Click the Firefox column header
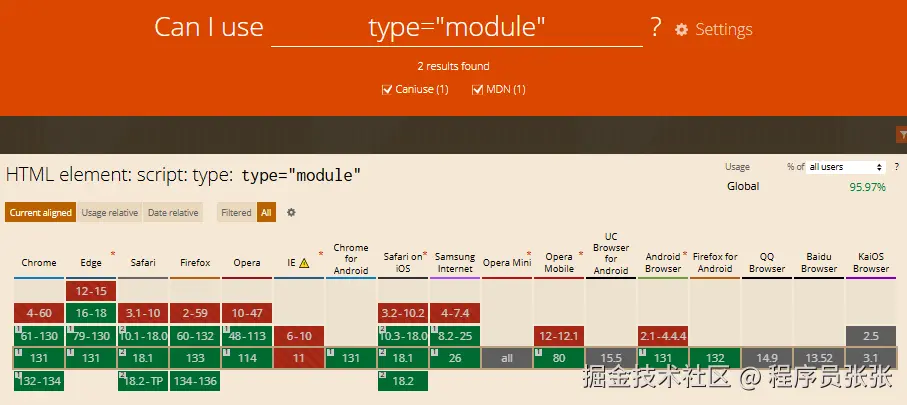Viewport: 907px width, 405px height. tap(195, 263)
